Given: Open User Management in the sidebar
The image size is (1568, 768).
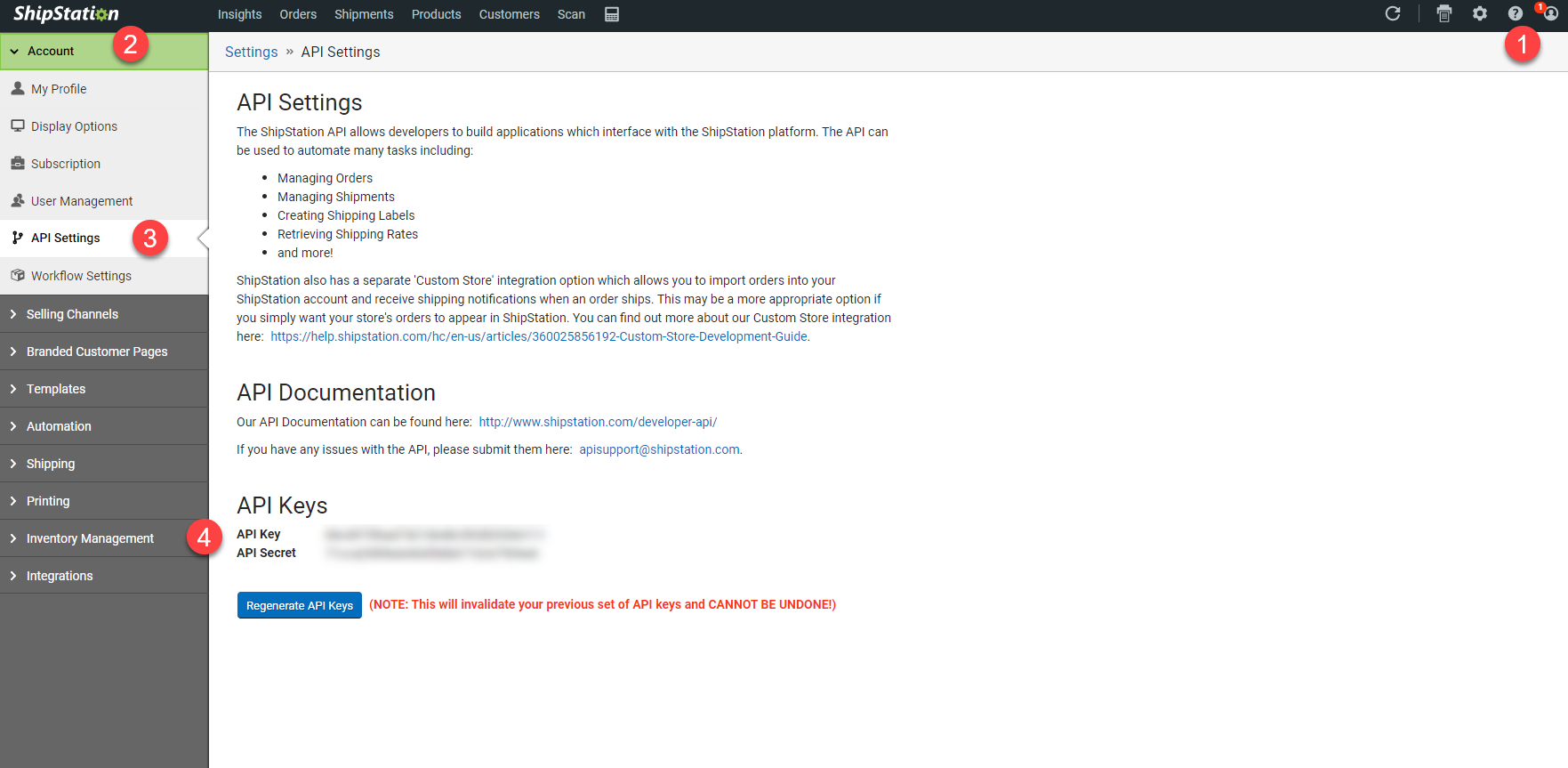Looking at the screenshot, I should 104,201.
